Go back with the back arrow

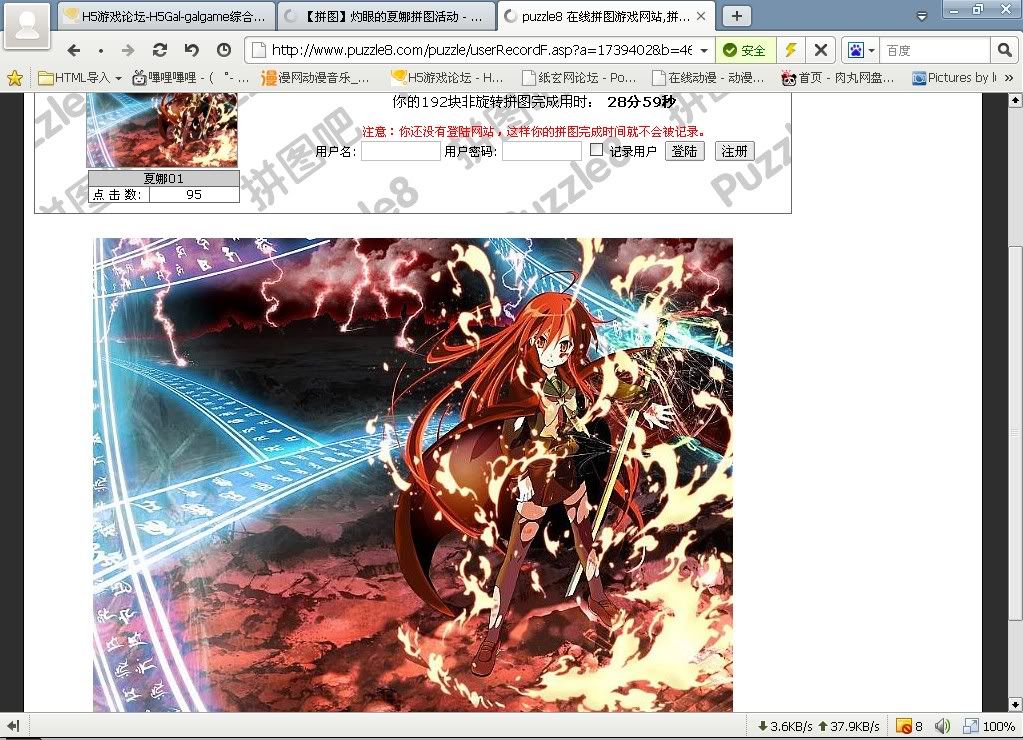click(74, 50)
